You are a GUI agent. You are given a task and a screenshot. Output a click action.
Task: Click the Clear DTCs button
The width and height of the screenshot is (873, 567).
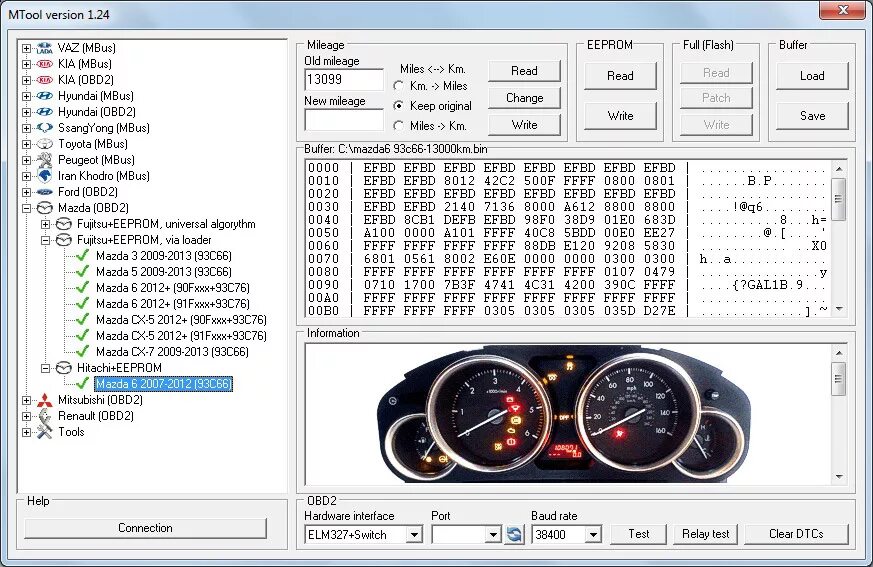tap(796, 534)
